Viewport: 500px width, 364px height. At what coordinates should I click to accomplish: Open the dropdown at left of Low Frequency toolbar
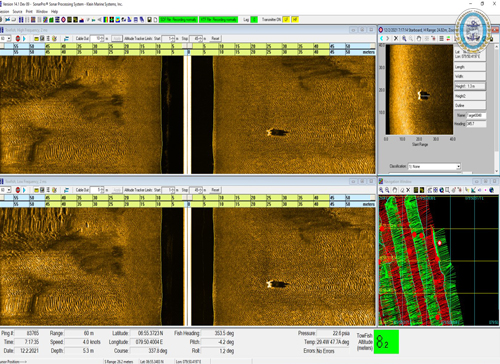click(6, 190)
